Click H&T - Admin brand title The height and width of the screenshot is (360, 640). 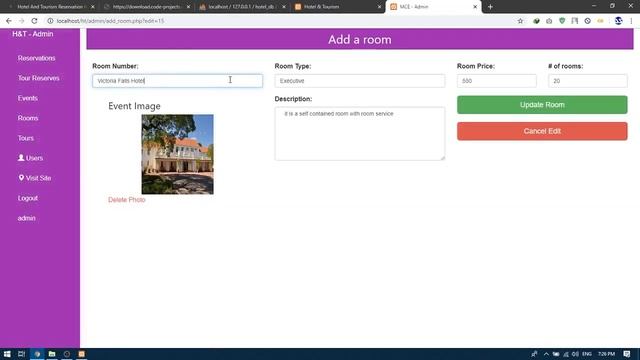point(33,34)
